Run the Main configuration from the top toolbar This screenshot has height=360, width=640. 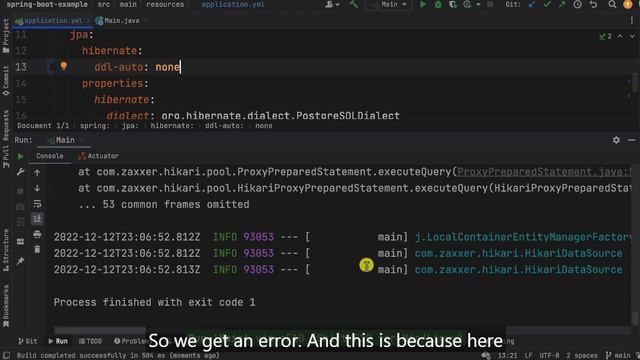(x=423, y=4)
